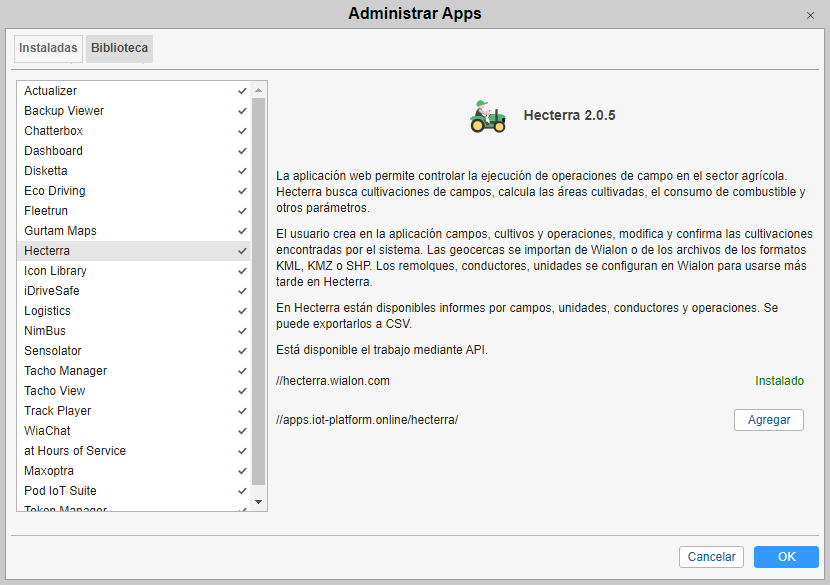Select NimBus app entry
The width and height of the screenshot is (830, 585).
pyautogui.click(x=133, y=331)
